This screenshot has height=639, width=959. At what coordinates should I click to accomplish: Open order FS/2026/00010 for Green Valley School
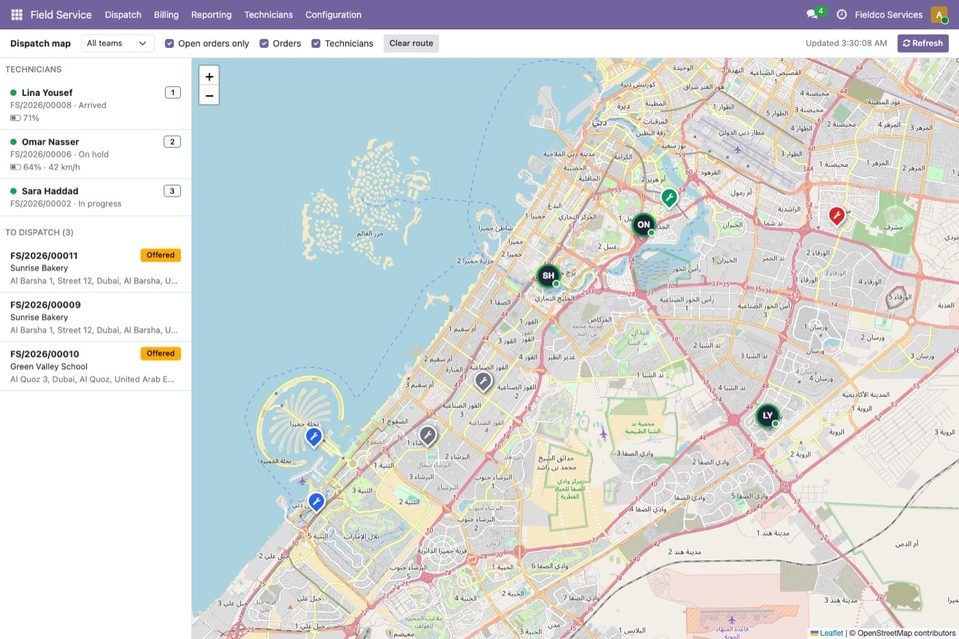pos(95,366)
